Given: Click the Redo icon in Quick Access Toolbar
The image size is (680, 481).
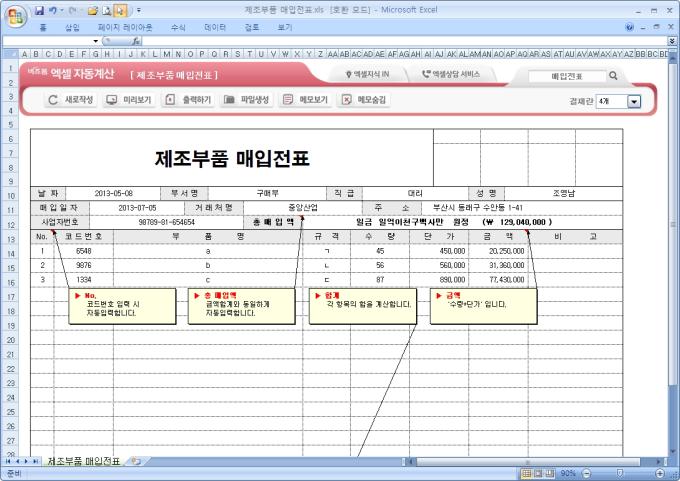Looking at the screenshot, I should coord(72,10).
